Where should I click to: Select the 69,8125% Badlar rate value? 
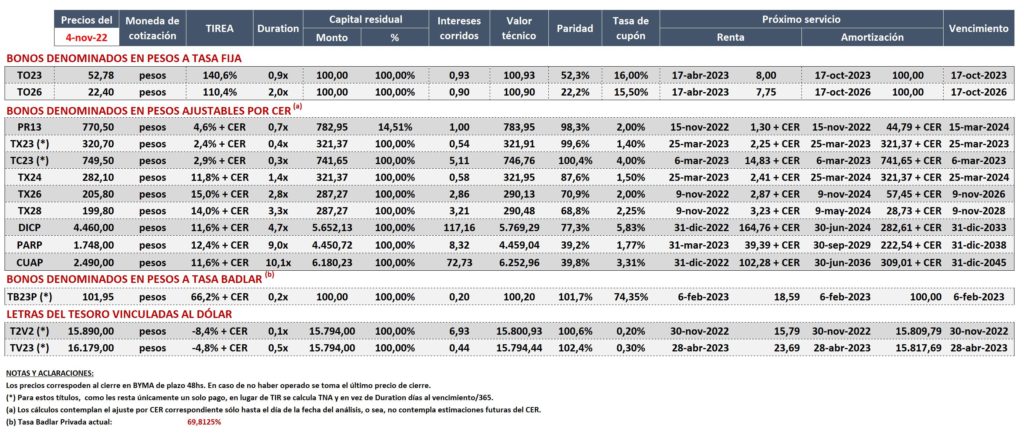coord(204,423)
